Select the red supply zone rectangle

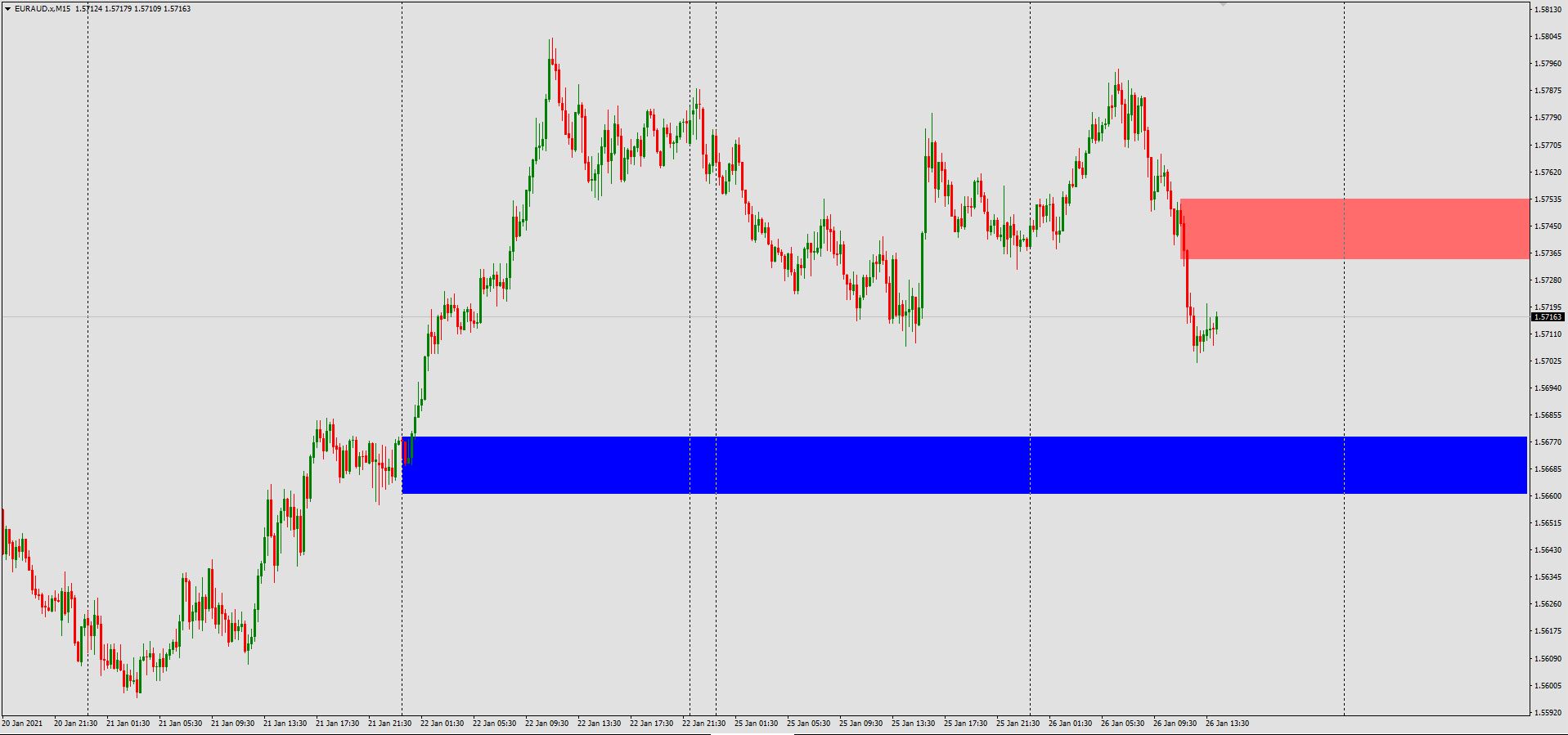click(1355, 229)
